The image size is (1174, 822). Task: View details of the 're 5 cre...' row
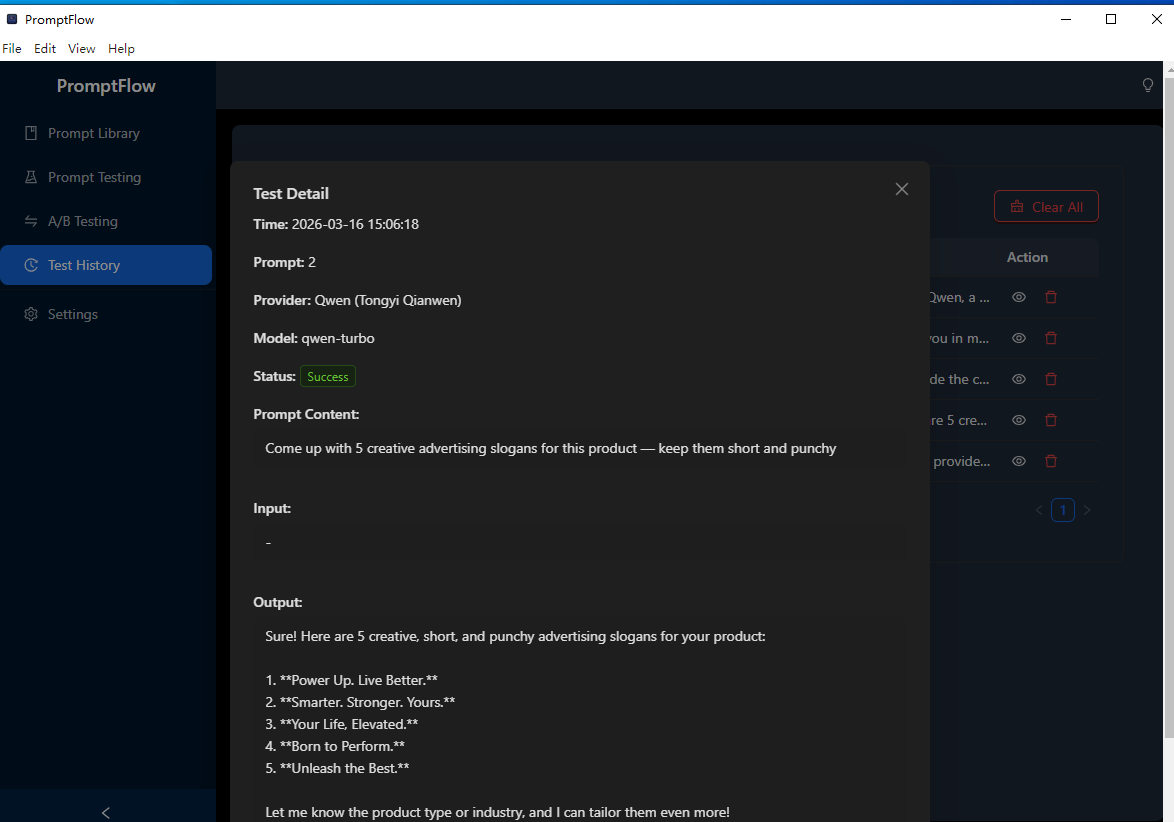(1018, 421)
